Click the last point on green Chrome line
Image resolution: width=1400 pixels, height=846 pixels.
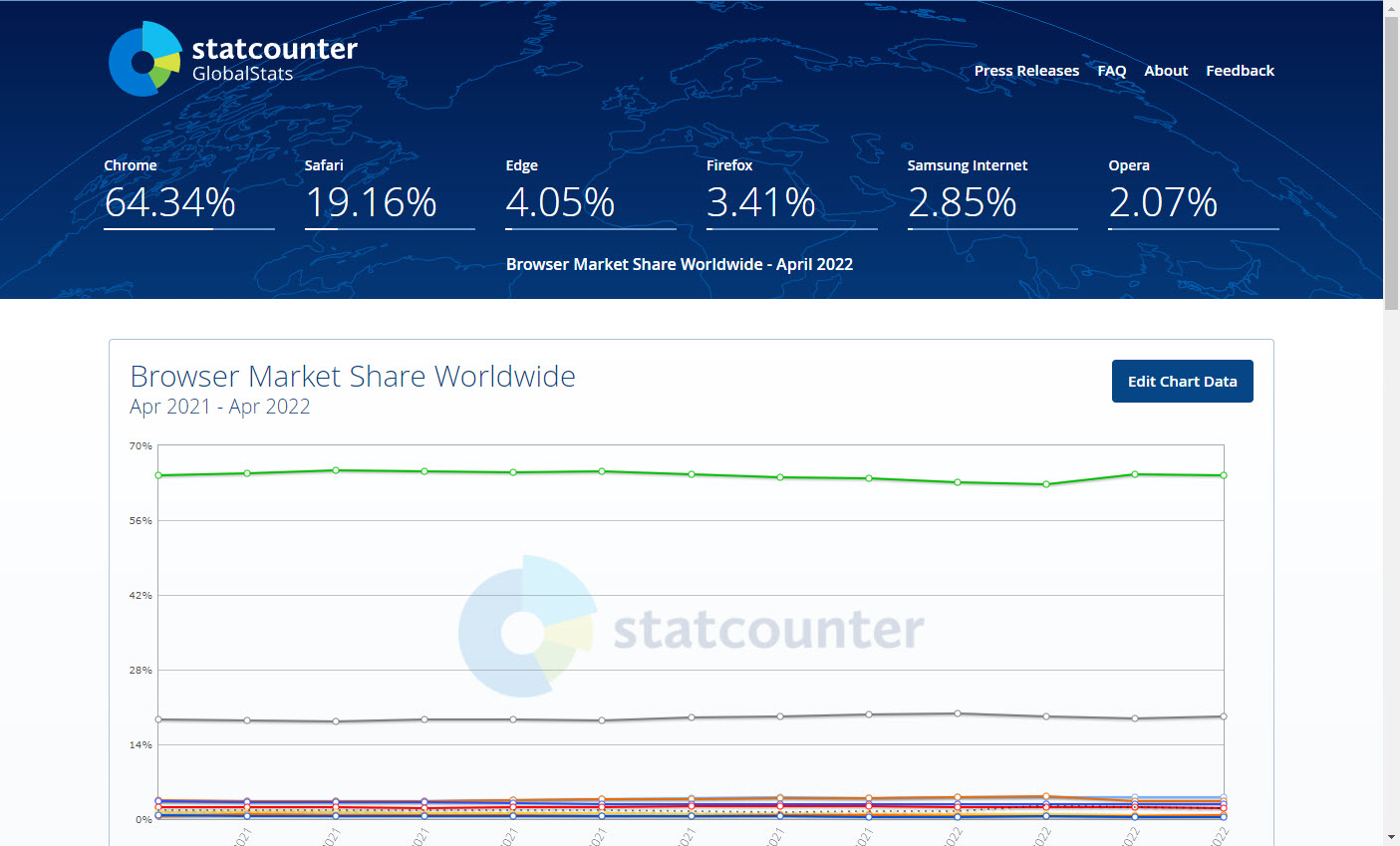1224,475
